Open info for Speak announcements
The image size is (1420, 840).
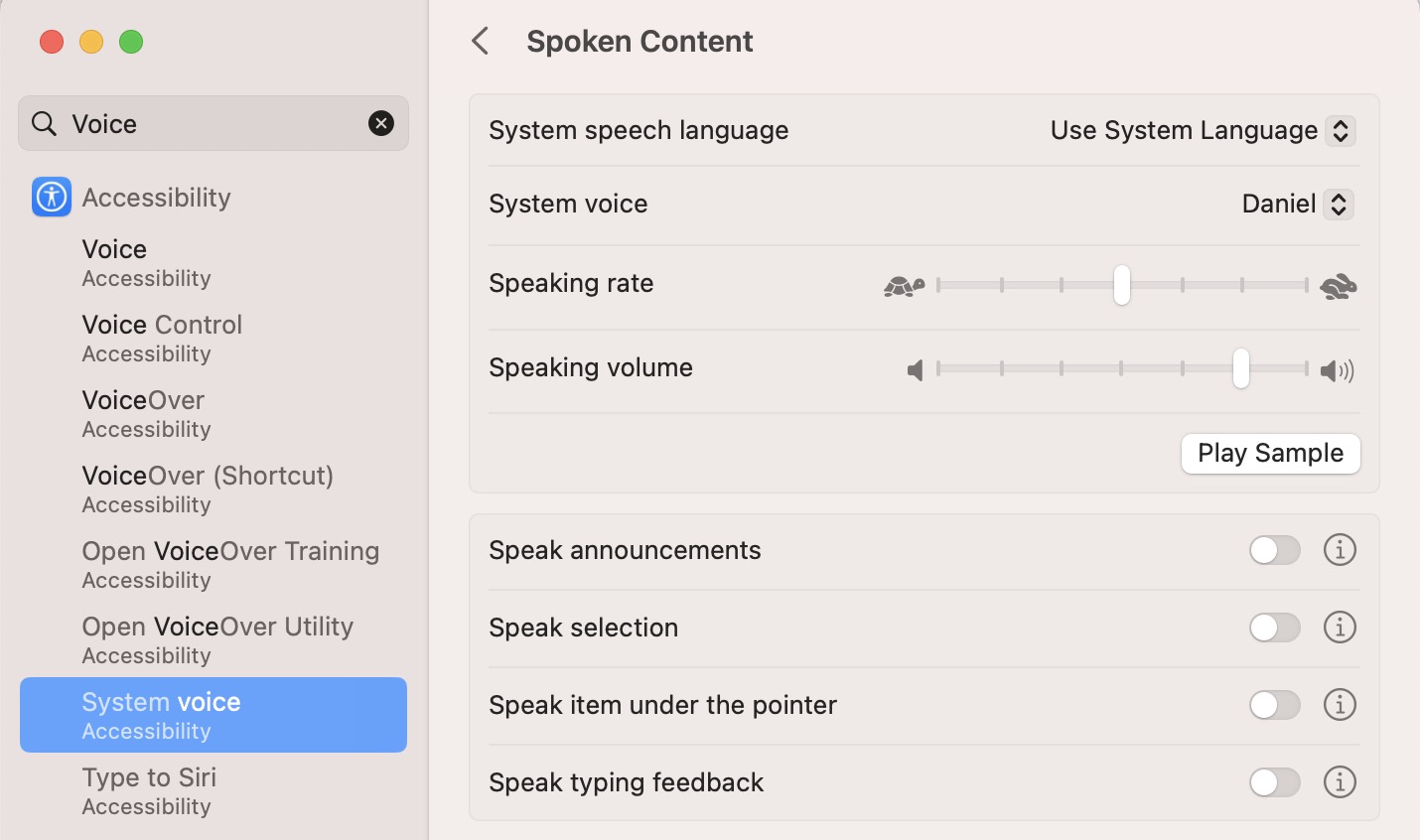pos(1340,549)
